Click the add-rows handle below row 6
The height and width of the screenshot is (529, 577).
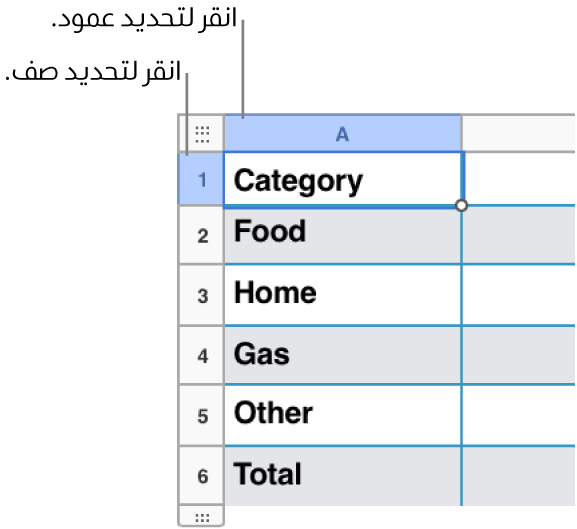[202, 517]
